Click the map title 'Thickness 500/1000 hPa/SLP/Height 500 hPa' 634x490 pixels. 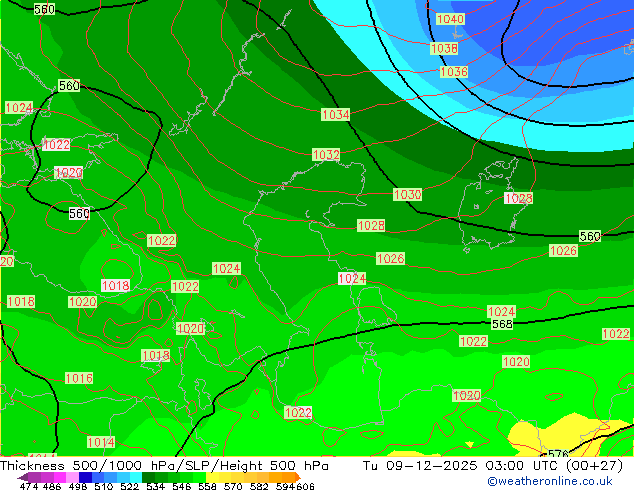pos(164,465)
